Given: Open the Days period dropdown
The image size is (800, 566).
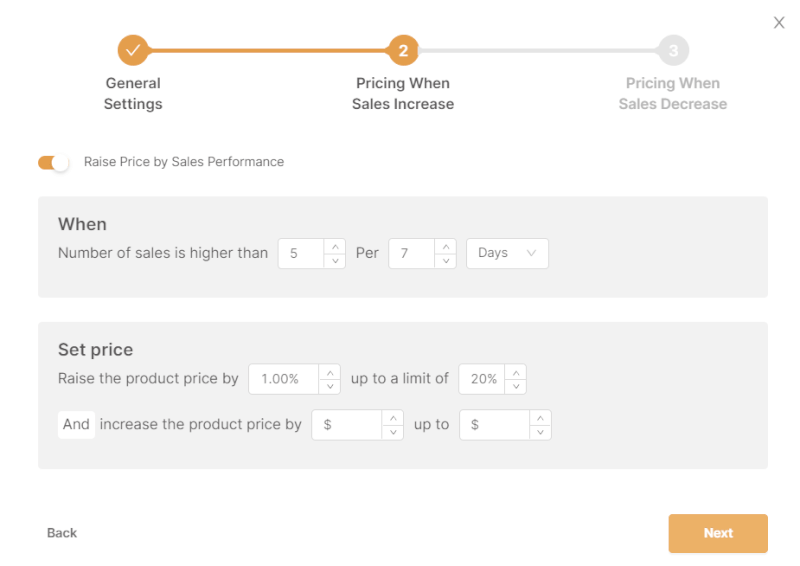Looking at the screenshot, I should pos(507,253).
